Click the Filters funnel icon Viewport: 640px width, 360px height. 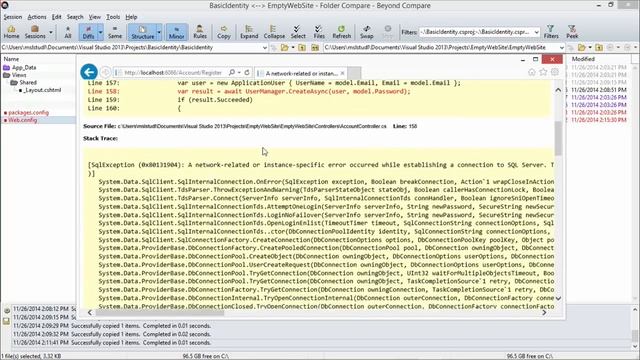[x=551, y=32]
